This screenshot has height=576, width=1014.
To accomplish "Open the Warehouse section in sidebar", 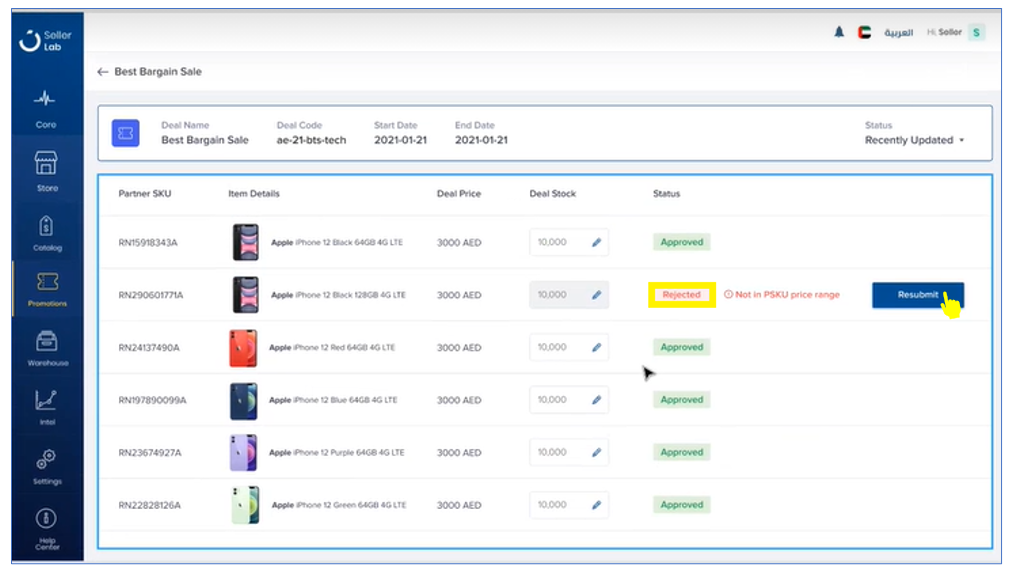I will click(x=47, y=348).
